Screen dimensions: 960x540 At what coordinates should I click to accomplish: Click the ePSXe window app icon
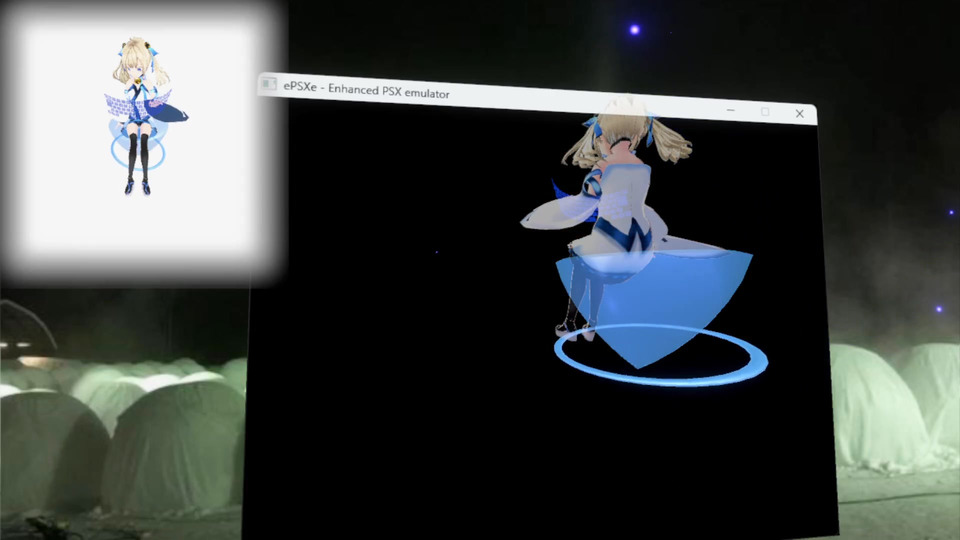pos(269,84)
